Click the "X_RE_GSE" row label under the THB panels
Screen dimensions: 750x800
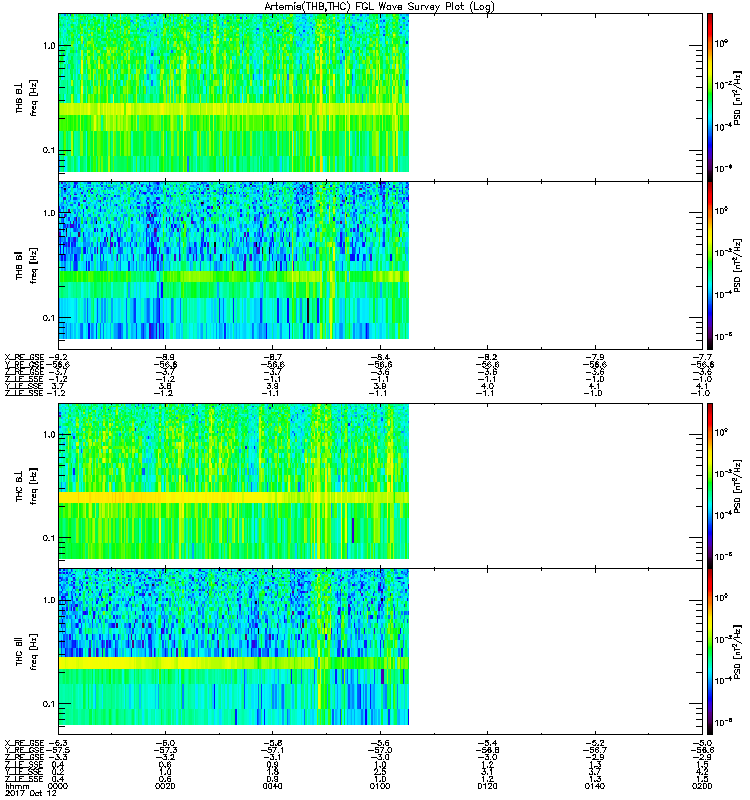(24, 358)
